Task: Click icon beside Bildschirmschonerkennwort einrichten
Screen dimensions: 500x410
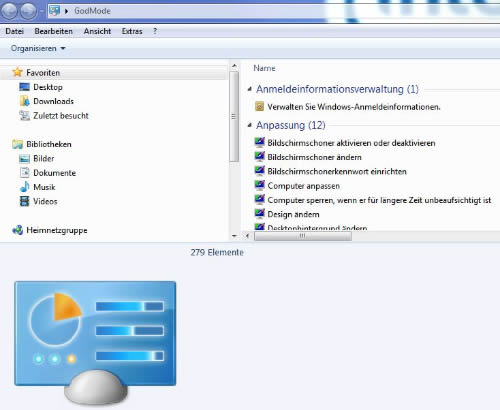Action: (259, 171)
